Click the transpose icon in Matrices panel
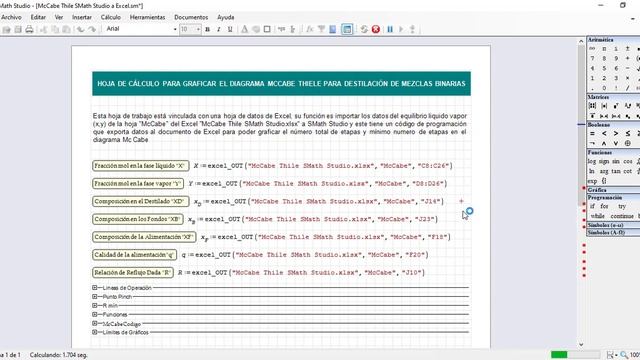The width and height of the screenshot is (640, 360). tap(616, 106)
